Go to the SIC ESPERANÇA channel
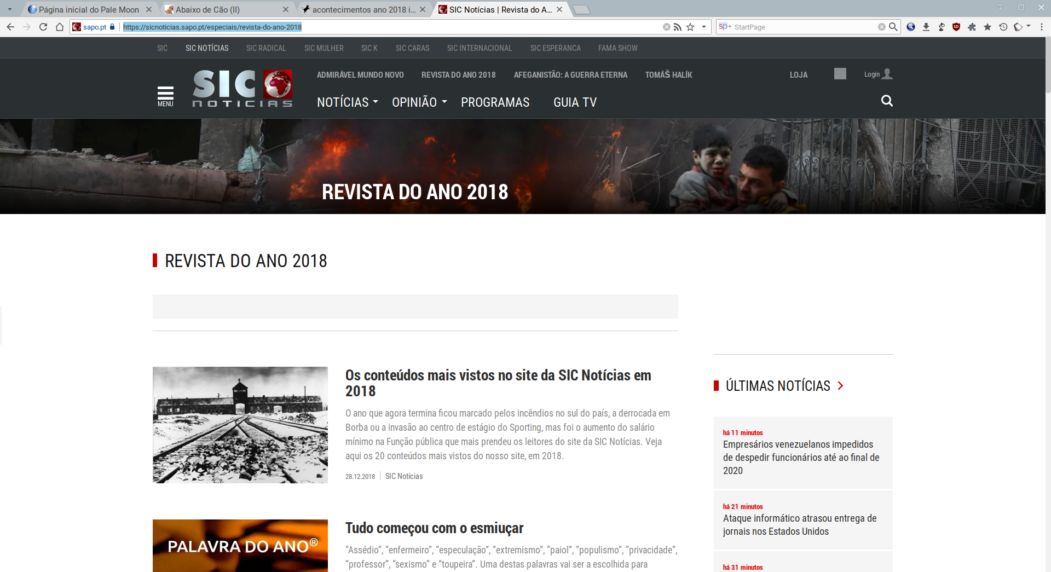Viewport: 1051px width, 572px height. click(555, 48)
